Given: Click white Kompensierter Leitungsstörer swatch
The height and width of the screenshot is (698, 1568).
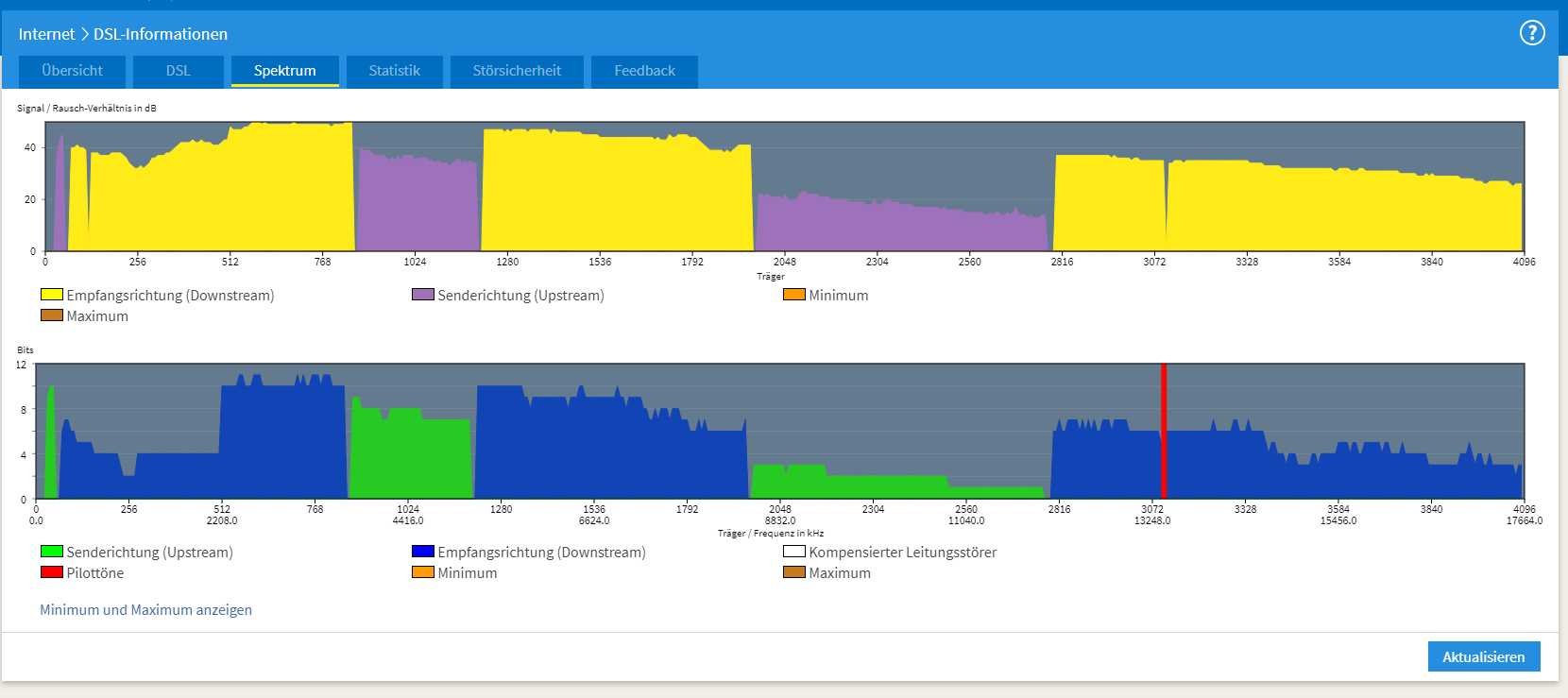Looking at the screenshot, I should point(794,552).
